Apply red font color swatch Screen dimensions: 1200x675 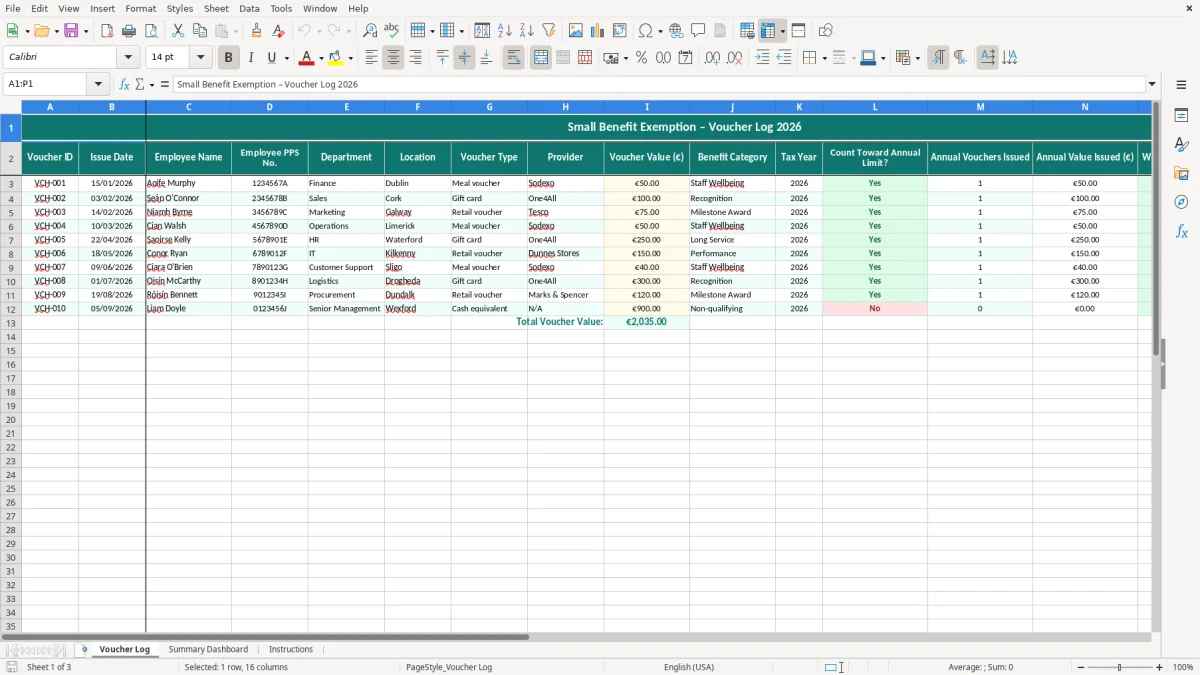308,58
